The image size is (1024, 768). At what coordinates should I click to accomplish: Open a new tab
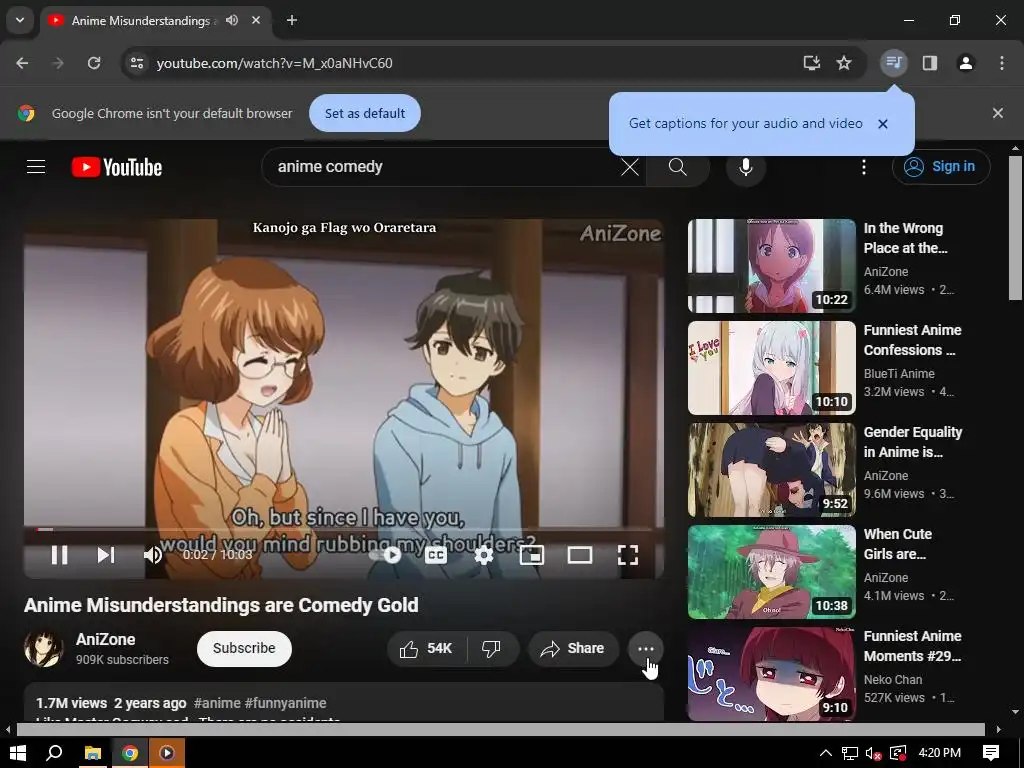(x=292, y=20)
